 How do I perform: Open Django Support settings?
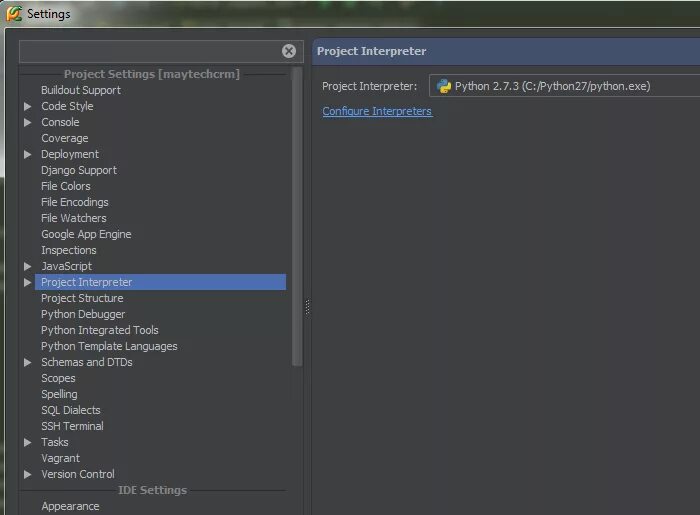79,170
